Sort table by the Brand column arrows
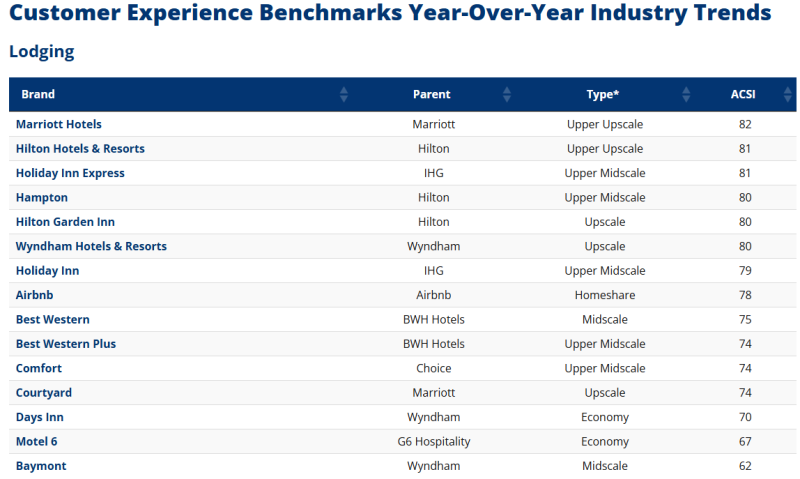The width and height of the screenshot is (800, 479). 344,94
